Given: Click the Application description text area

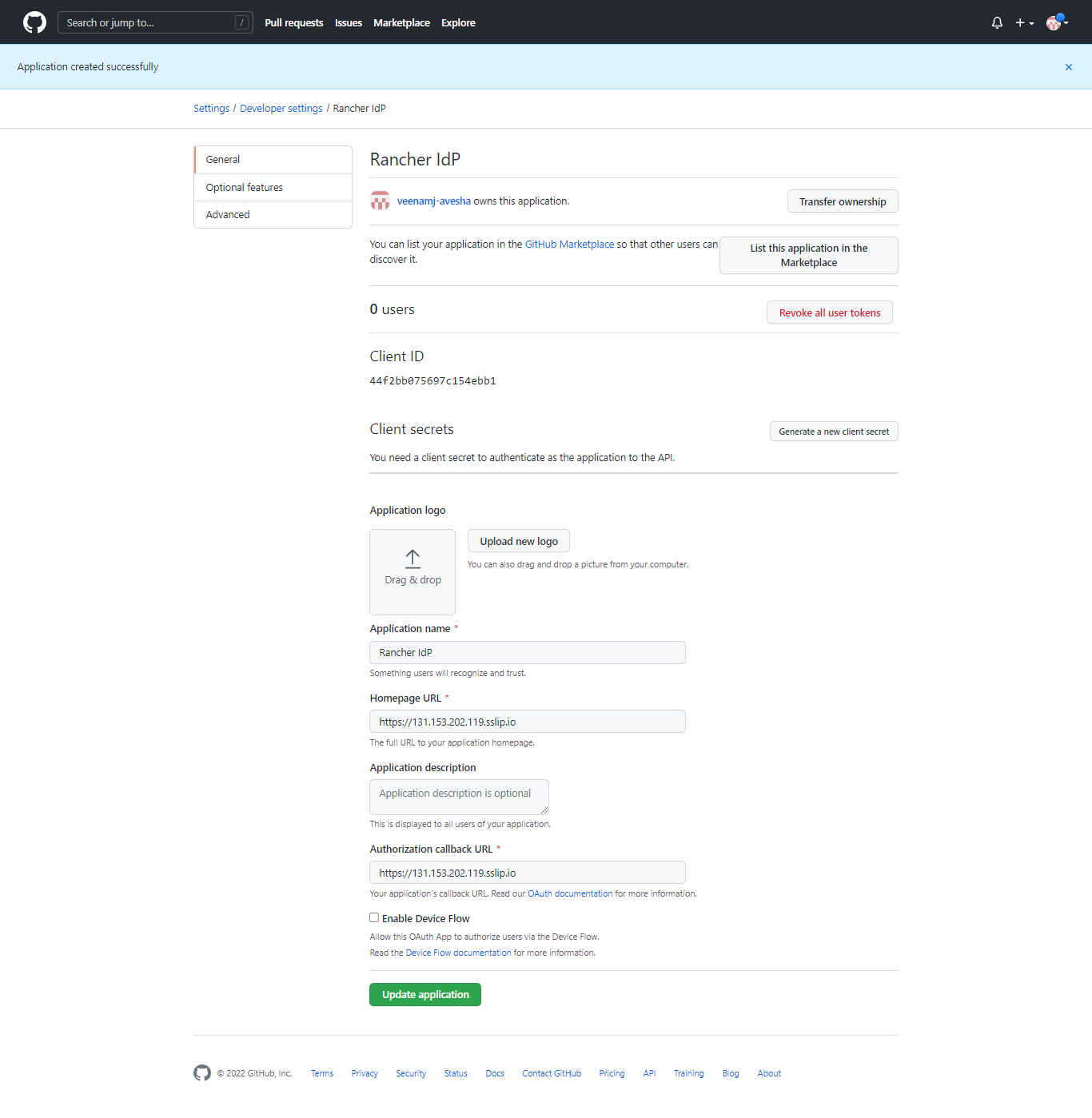Looking at the screenshot, I should (459, 797).
